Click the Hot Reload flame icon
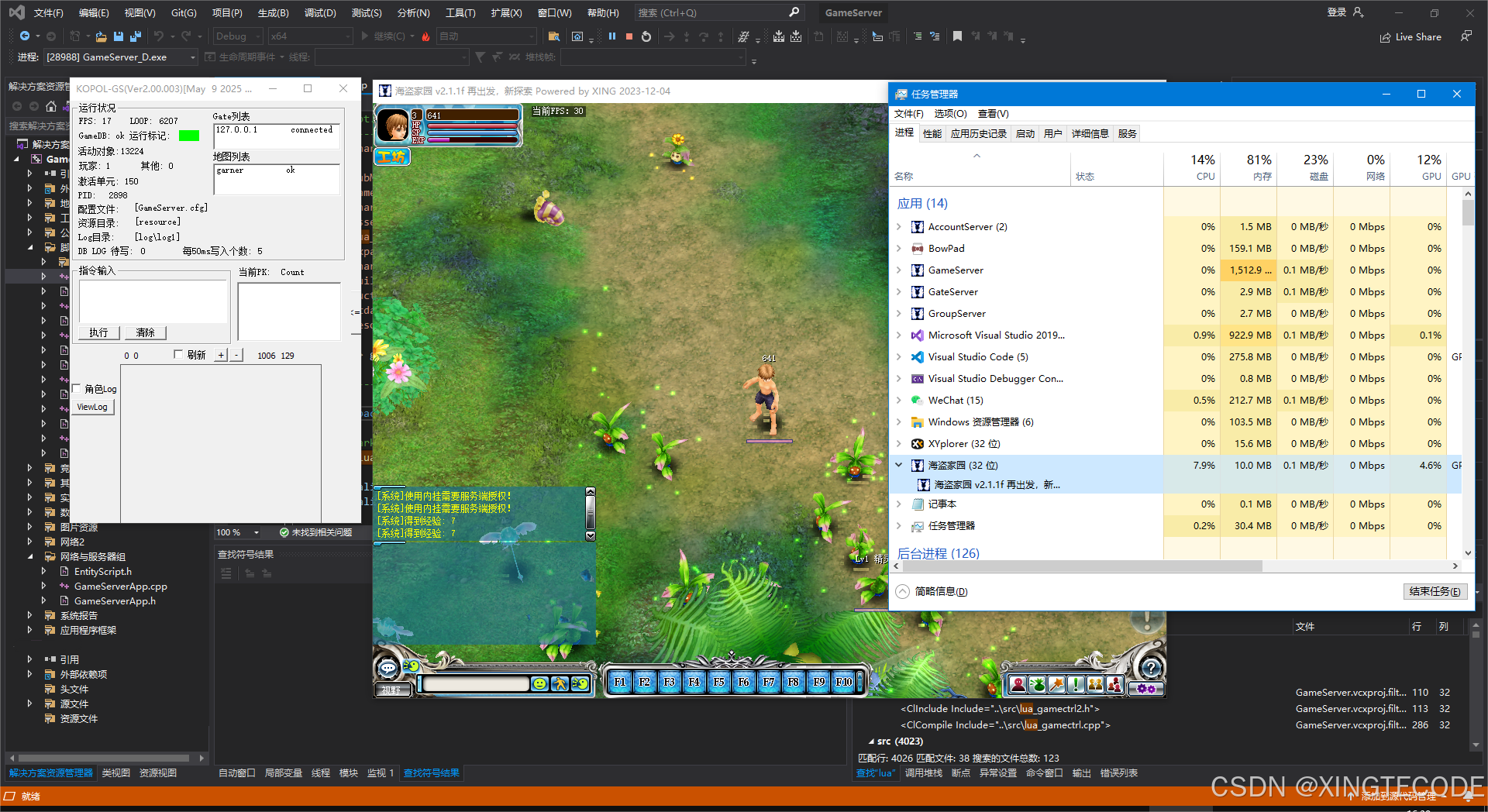Viewport: 1488px width, 812px height. pos(425,36)
